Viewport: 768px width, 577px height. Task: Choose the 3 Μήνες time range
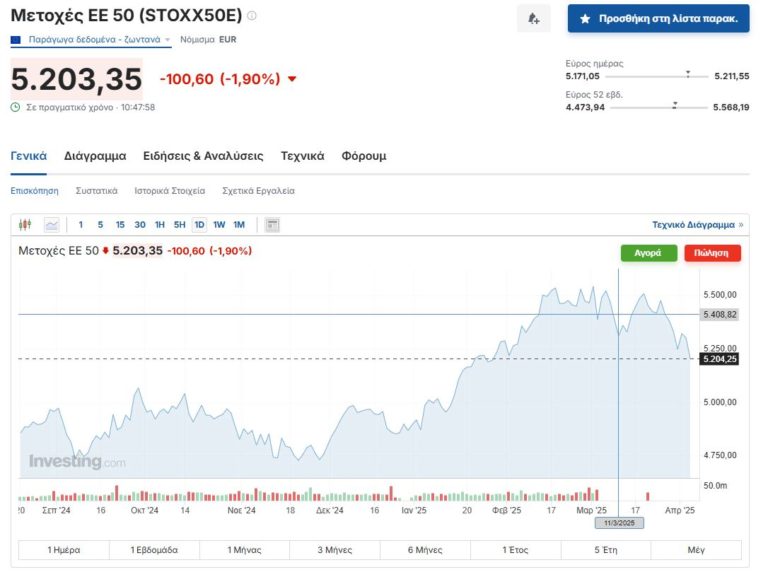[335, 550]
